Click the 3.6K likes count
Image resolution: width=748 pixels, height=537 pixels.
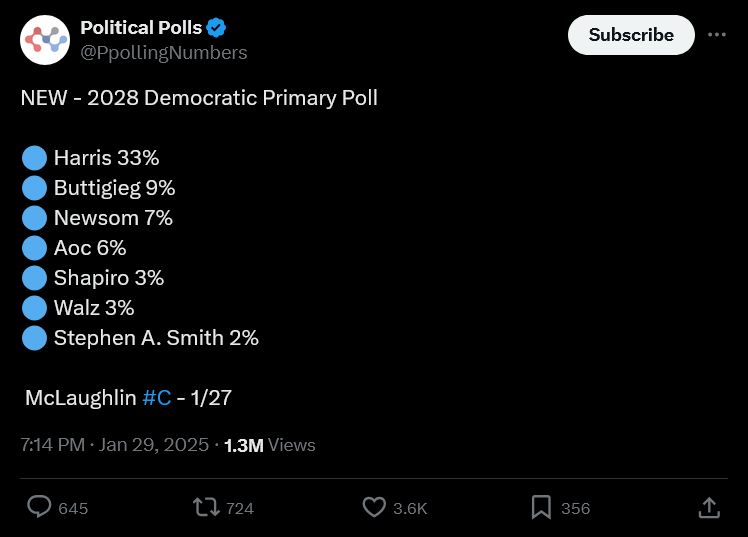click(410, 508)
